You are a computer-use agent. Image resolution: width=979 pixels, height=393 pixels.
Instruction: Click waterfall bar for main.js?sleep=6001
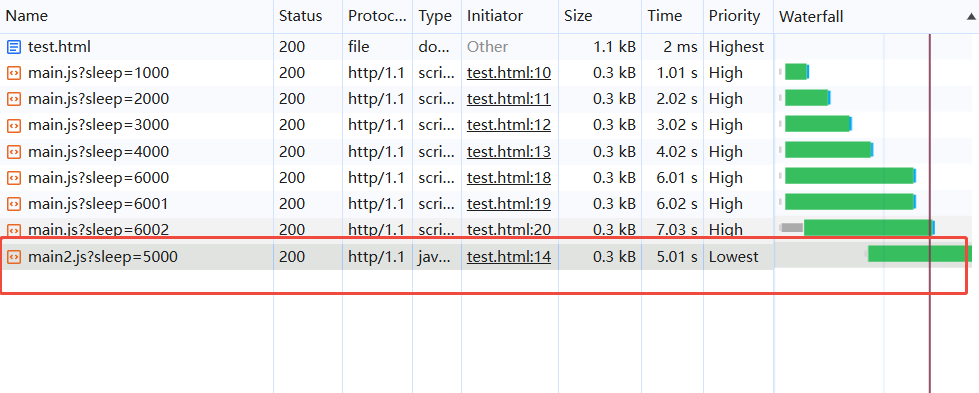850,202
